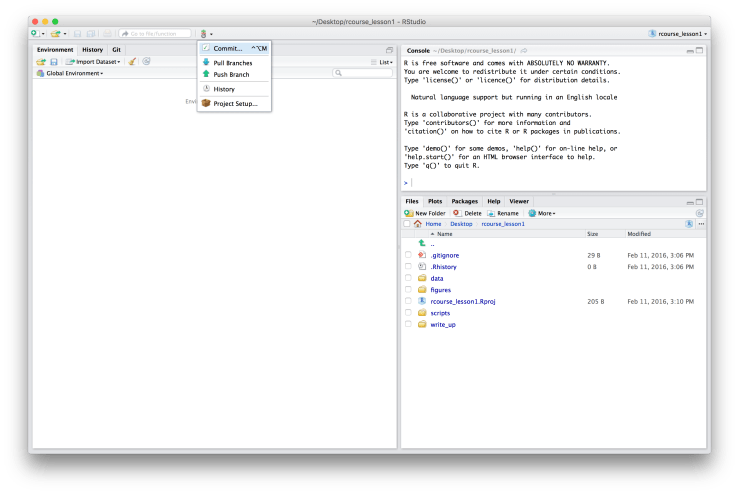Refresh the environment with the circular arrow icon
The width and height of the screenshot is (739, 494).
pos(147,61)
